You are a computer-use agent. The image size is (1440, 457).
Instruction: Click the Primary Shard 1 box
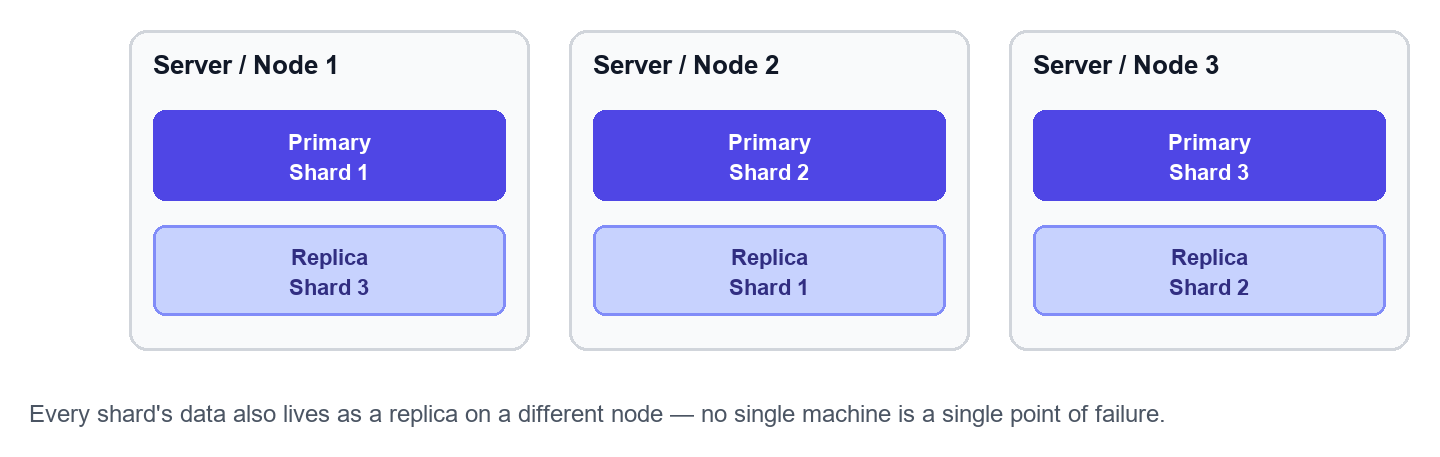point(329,156)
